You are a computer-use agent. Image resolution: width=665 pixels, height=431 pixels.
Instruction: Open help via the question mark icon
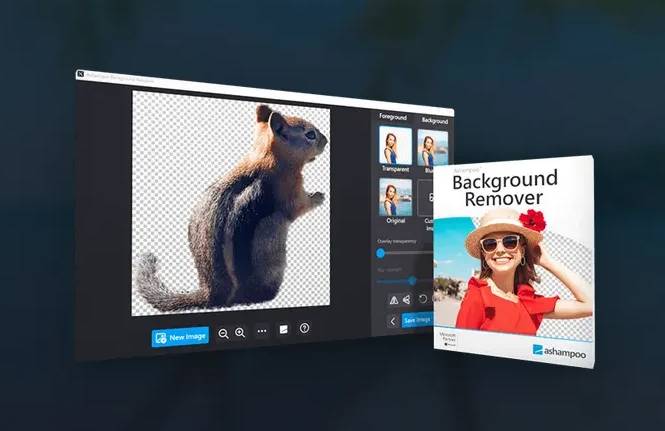(304, 328)
